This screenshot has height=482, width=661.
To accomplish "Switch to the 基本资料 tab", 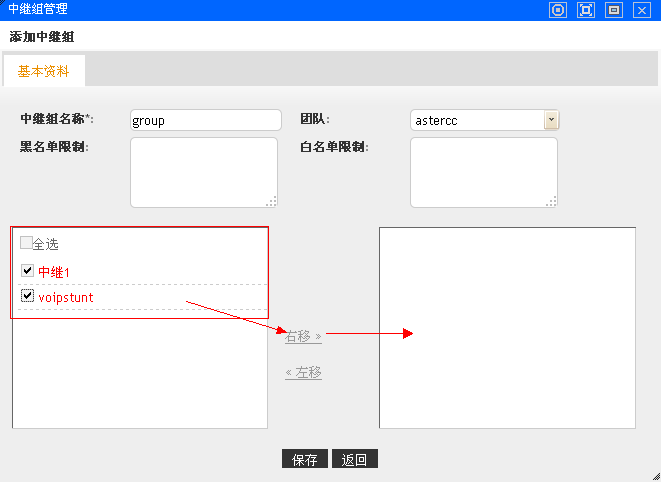I will pos(44,71).
